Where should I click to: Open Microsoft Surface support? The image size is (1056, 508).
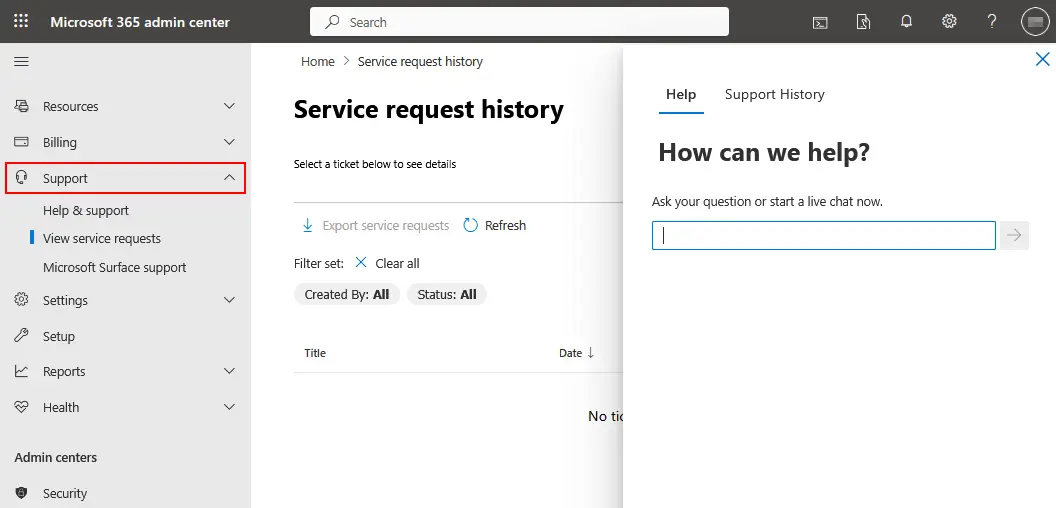coord(114,267)
